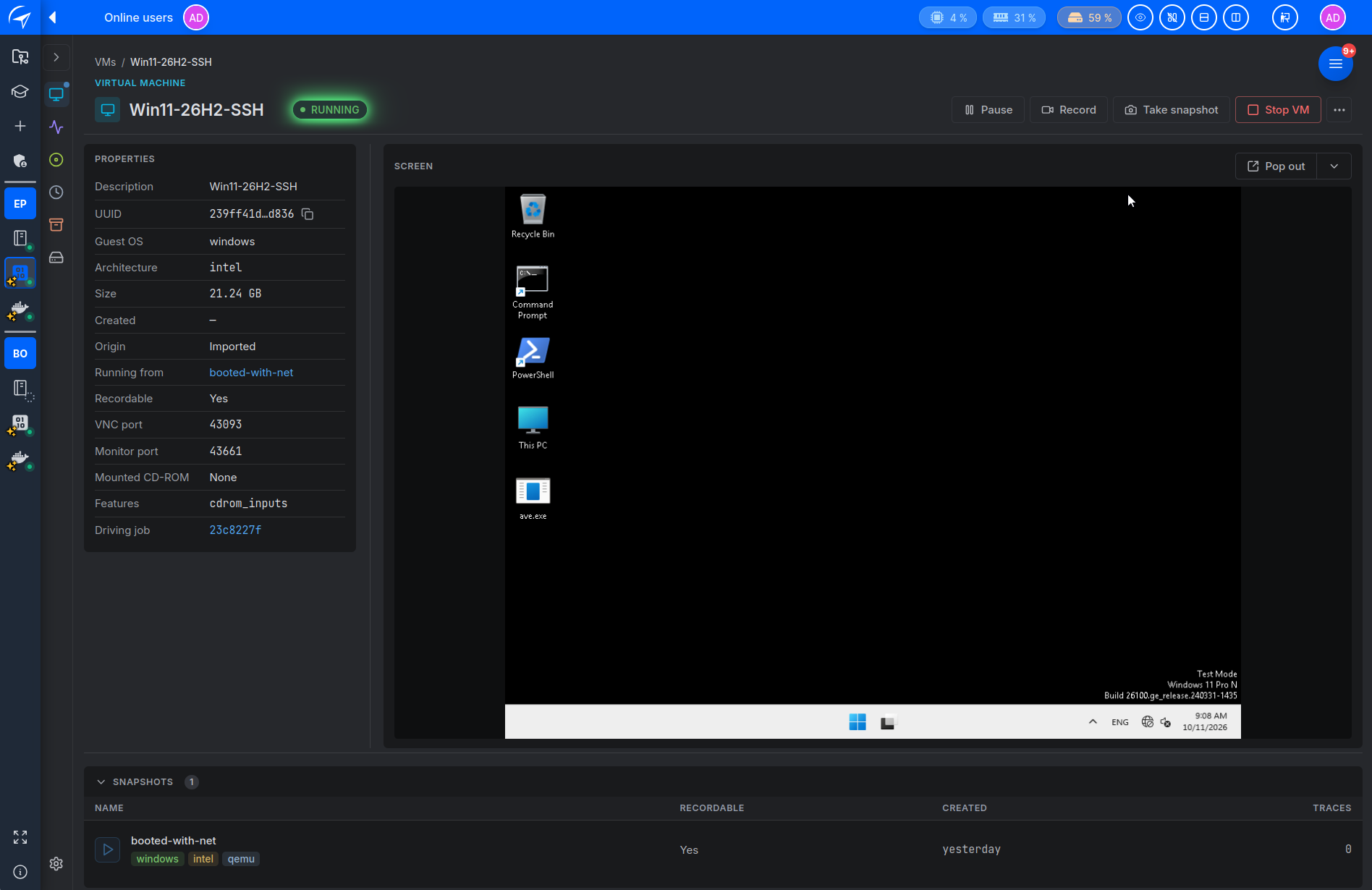Open the graduation cap learning icon

(x=20, y=92)
